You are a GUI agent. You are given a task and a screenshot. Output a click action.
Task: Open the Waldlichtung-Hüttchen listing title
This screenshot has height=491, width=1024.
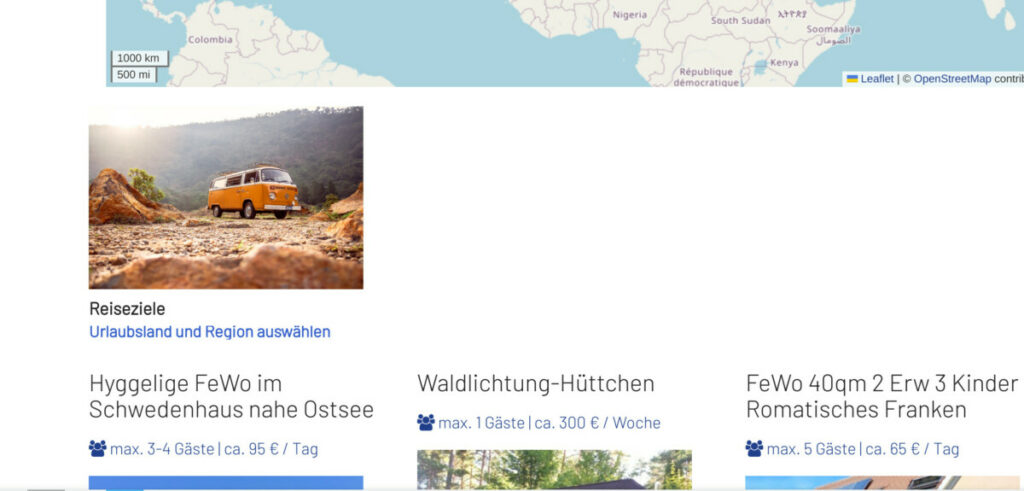[536, 383]
